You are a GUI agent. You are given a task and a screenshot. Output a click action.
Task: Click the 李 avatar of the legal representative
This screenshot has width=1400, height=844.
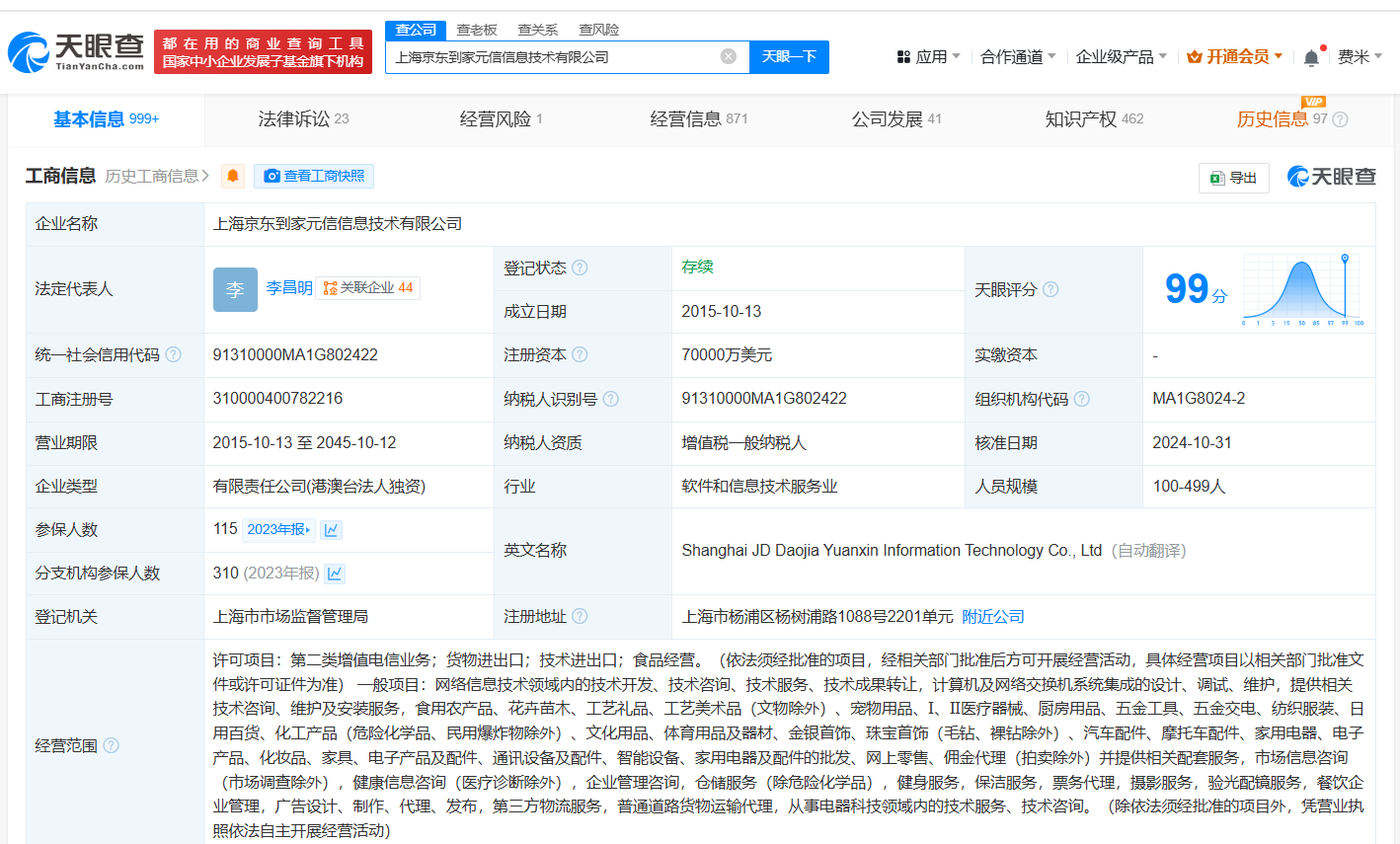(235, 289)
